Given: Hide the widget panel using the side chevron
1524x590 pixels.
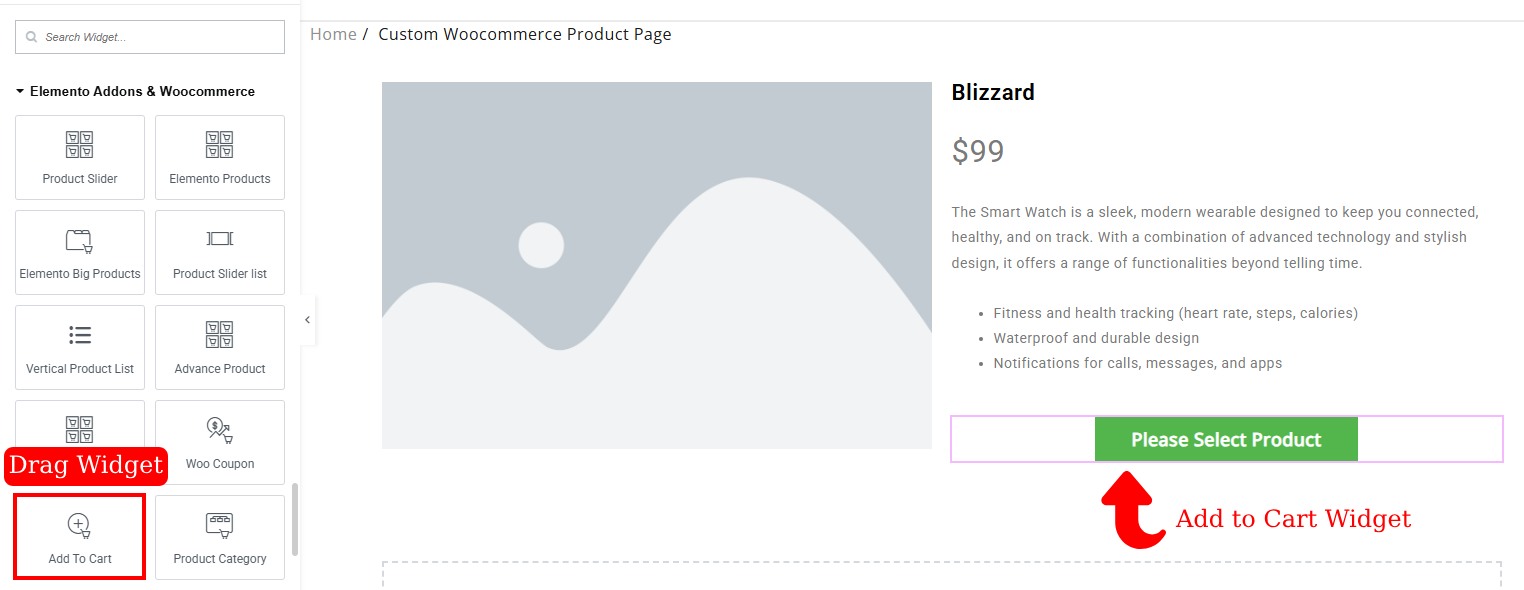Looking at the screenshot, I should click(307, 320).
